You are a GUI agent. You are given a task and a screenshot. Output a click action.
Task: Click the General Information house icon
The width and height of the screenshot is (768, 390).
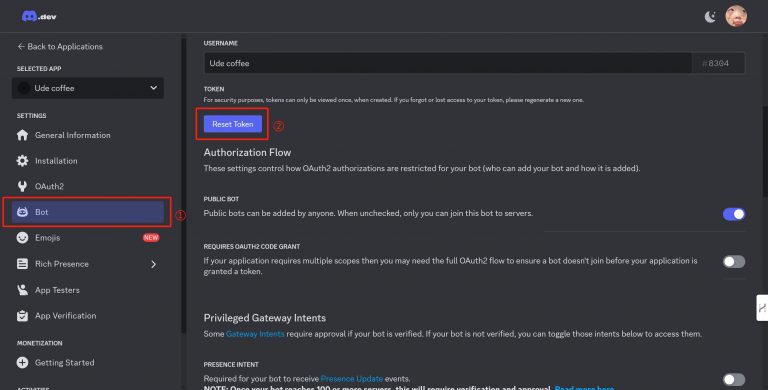coord(23,135)
